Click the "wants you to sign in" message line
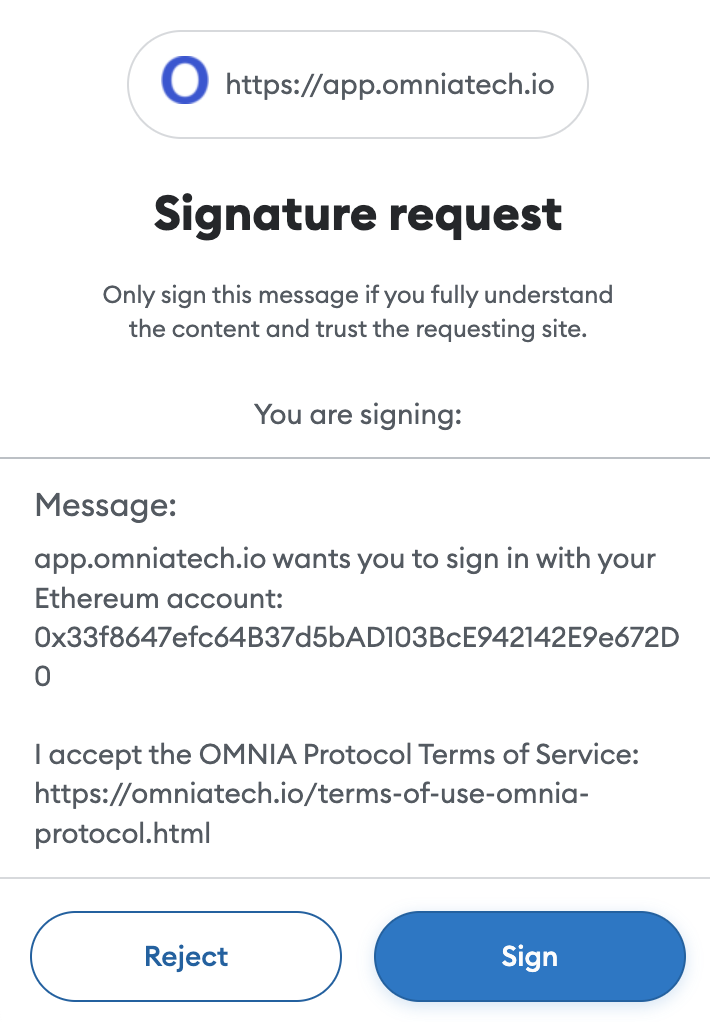 345,559
